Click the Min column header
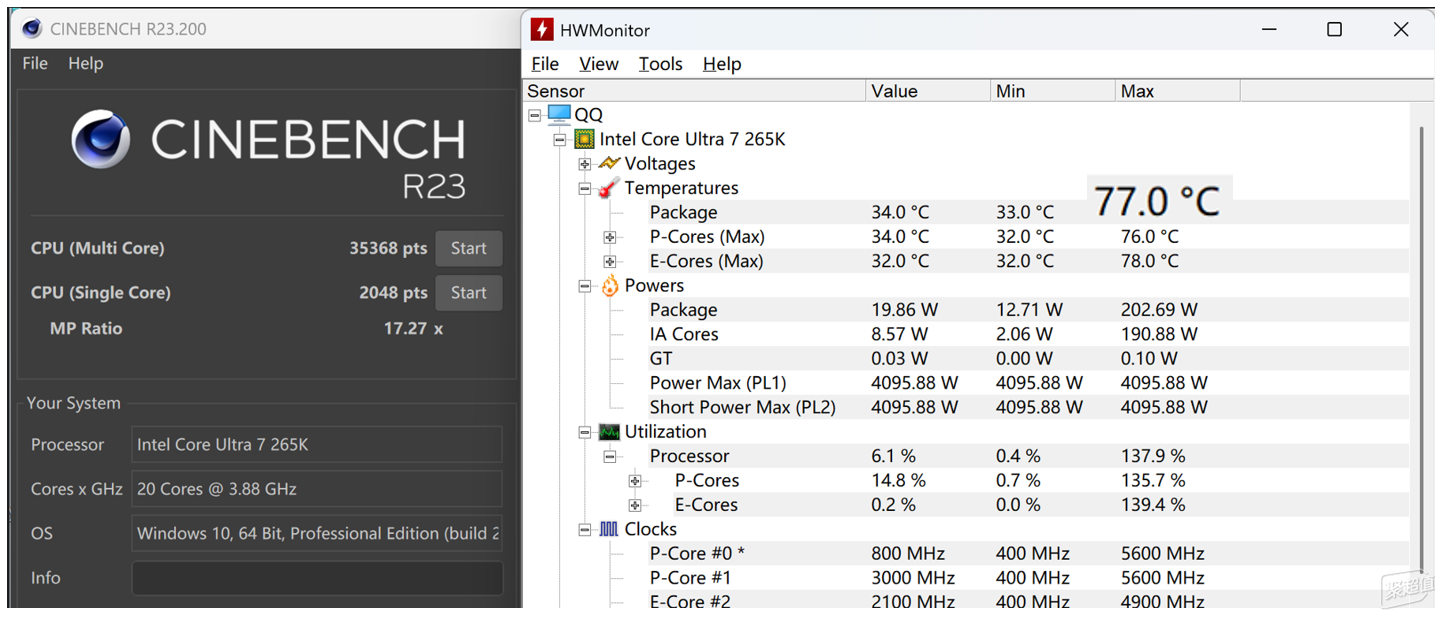The height and width of the screenshot is (620, 1446). pyautogui.click(x=1053, y=91)
